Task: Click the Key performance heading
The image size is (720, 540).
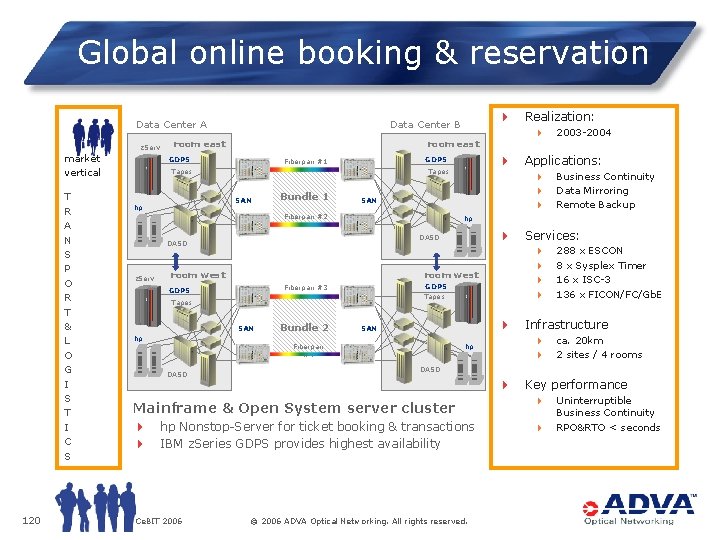Action: 576,385
